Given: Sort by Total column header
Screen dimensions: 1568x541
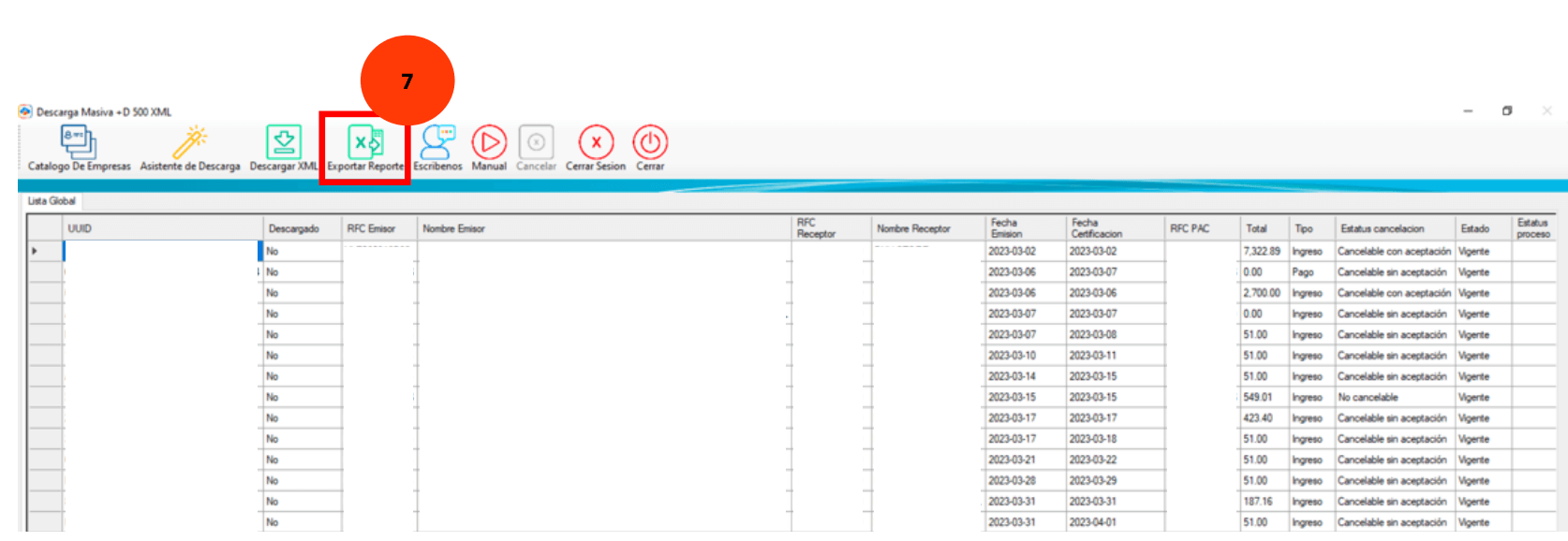Looking at the screenshot, I should click(x=1265, y=228).
